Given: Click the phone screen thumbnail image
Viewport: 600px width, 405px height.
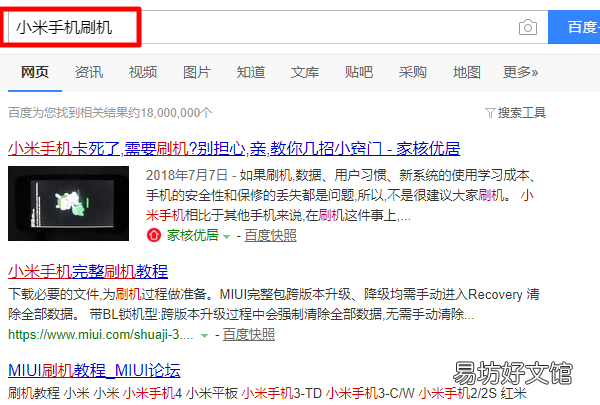Looking at the screenshot, I should click(x=68, y=203).
